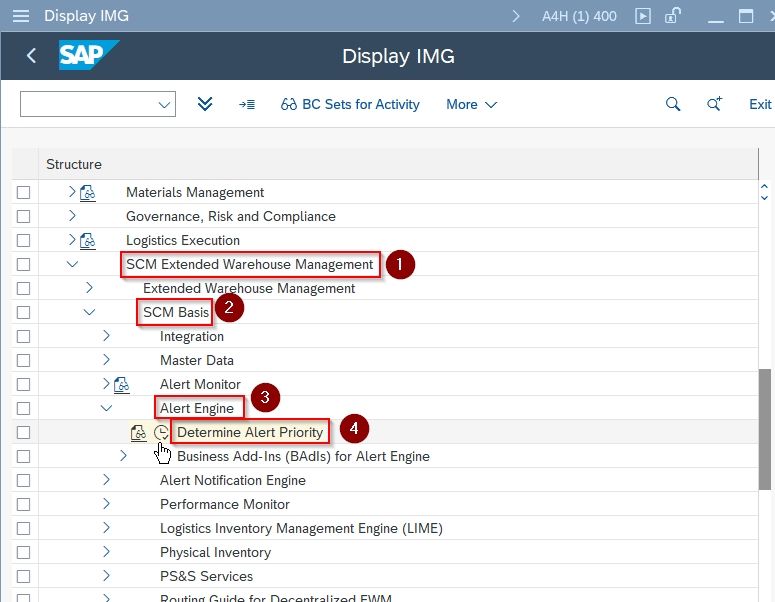775x602 pixels.
Task: Click the Search magnifier icon
Action: pos(673,104)
